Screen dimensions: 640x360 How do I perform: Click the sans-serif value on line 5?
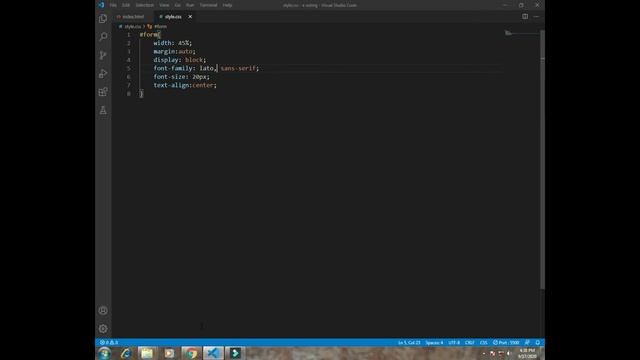pos(238,68)
